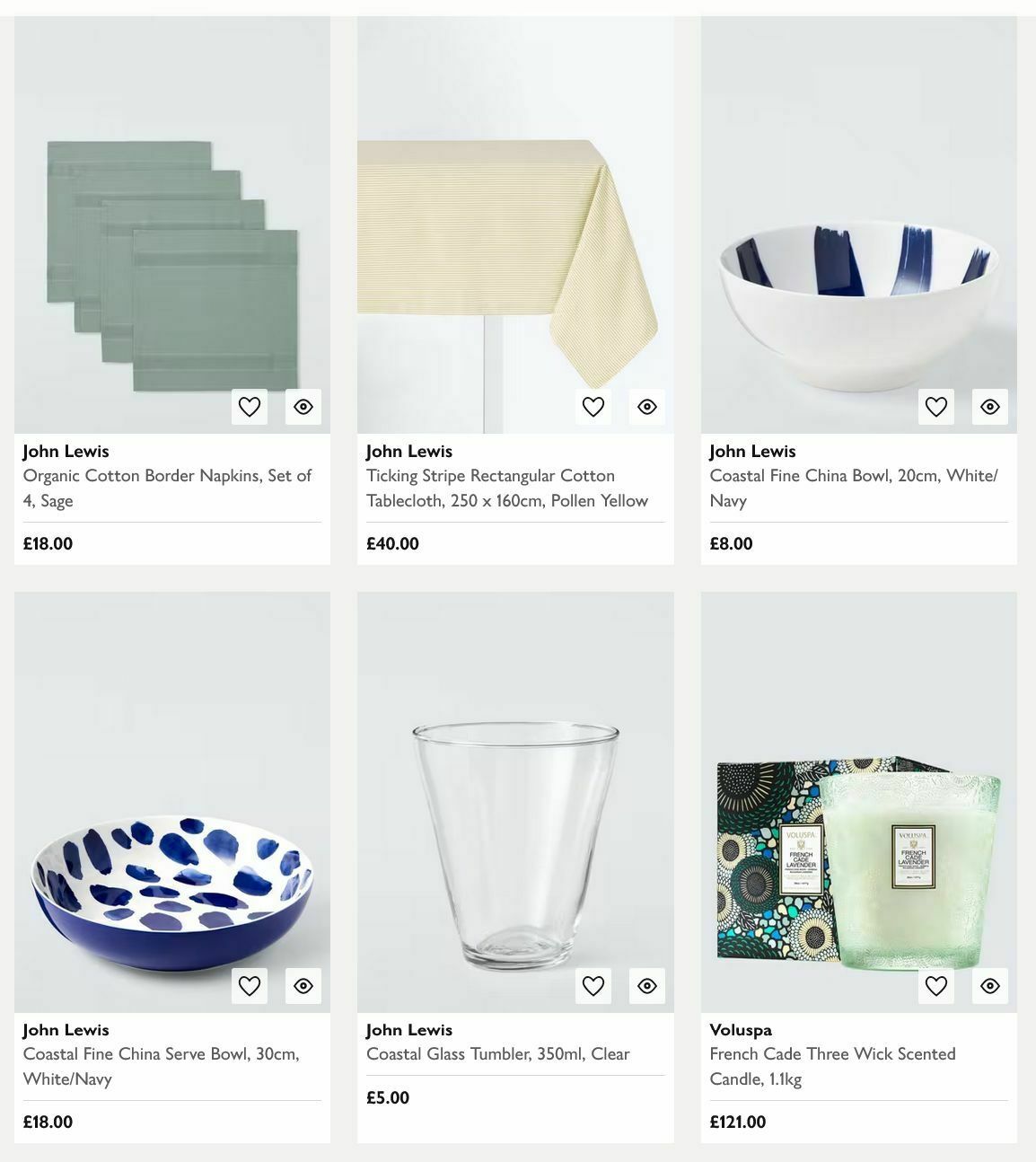
Task: Open quick view for Coastal Fine China Bowl
Action: click(x=989, y=407)
